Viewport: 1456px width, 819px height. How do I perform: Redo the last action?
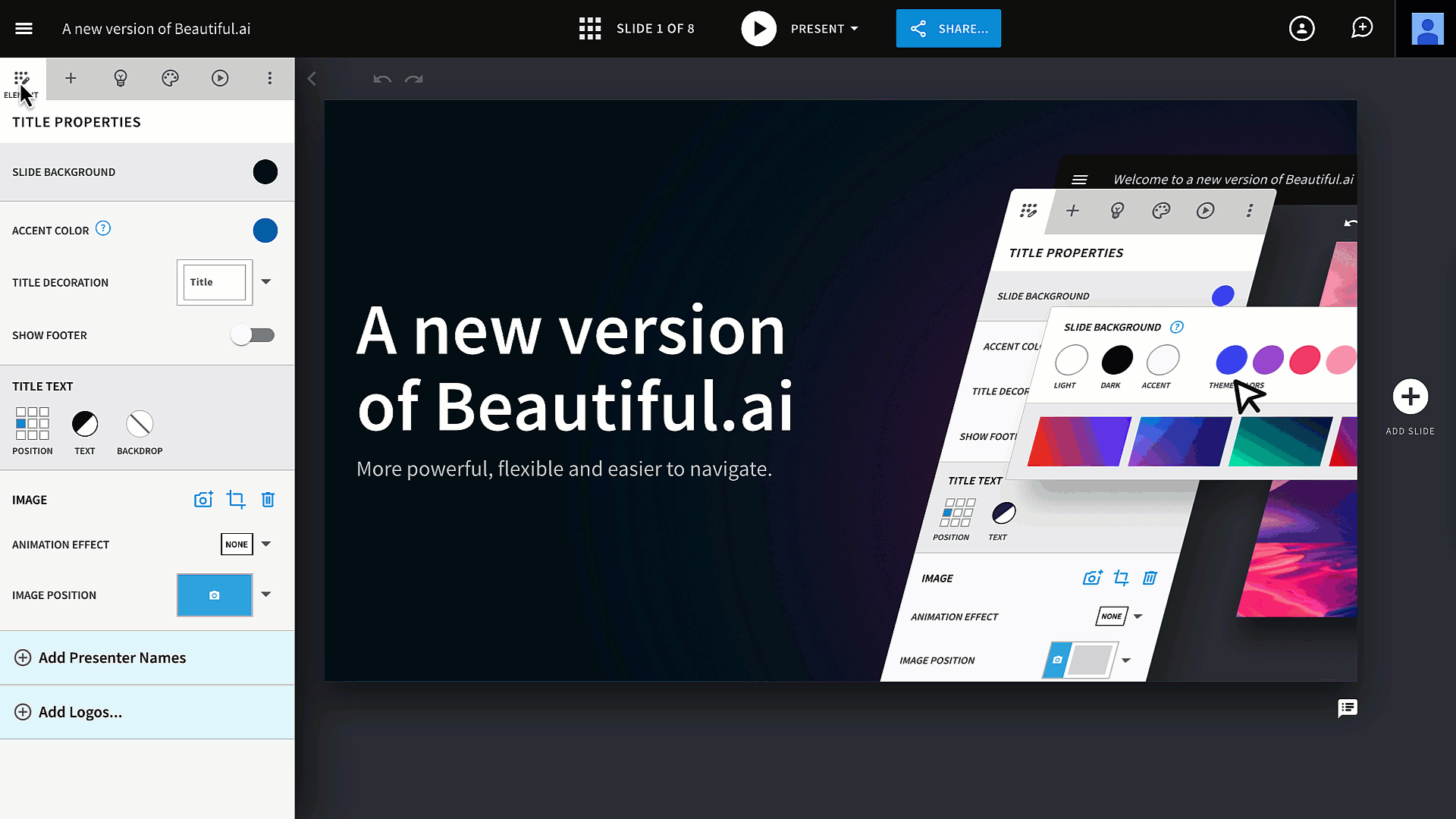[413, 79]
